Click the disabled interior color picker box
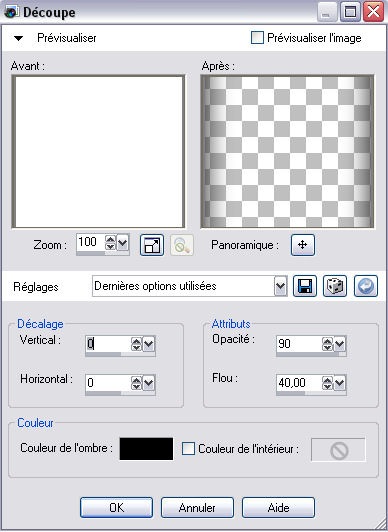Image resolution: width=388 pixels, height=532 pixels. 338,450
